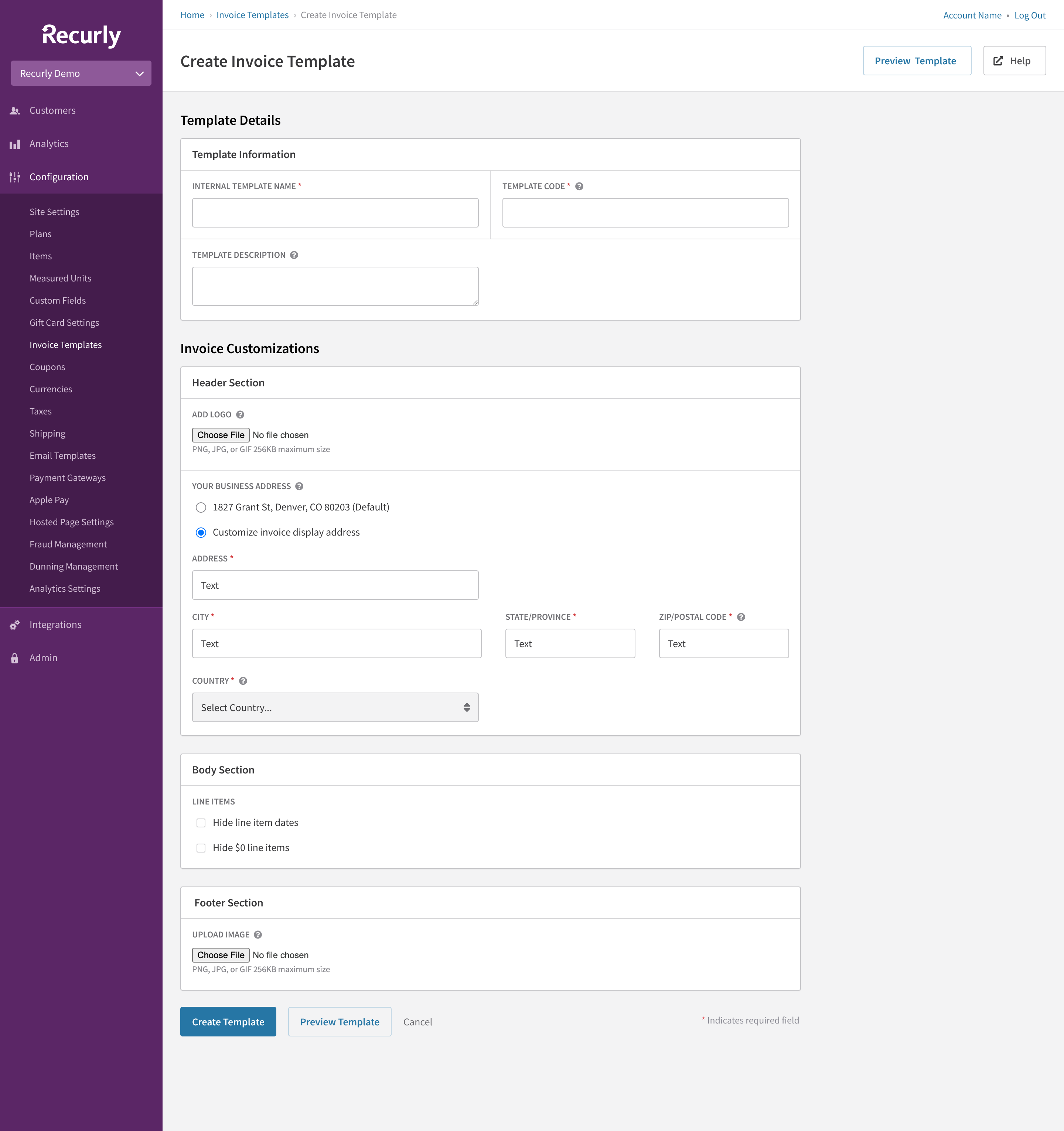Open Email Templates from the sidebar
The height and width of the screenshot is (1131, 1064).
(x=62, y=455)
